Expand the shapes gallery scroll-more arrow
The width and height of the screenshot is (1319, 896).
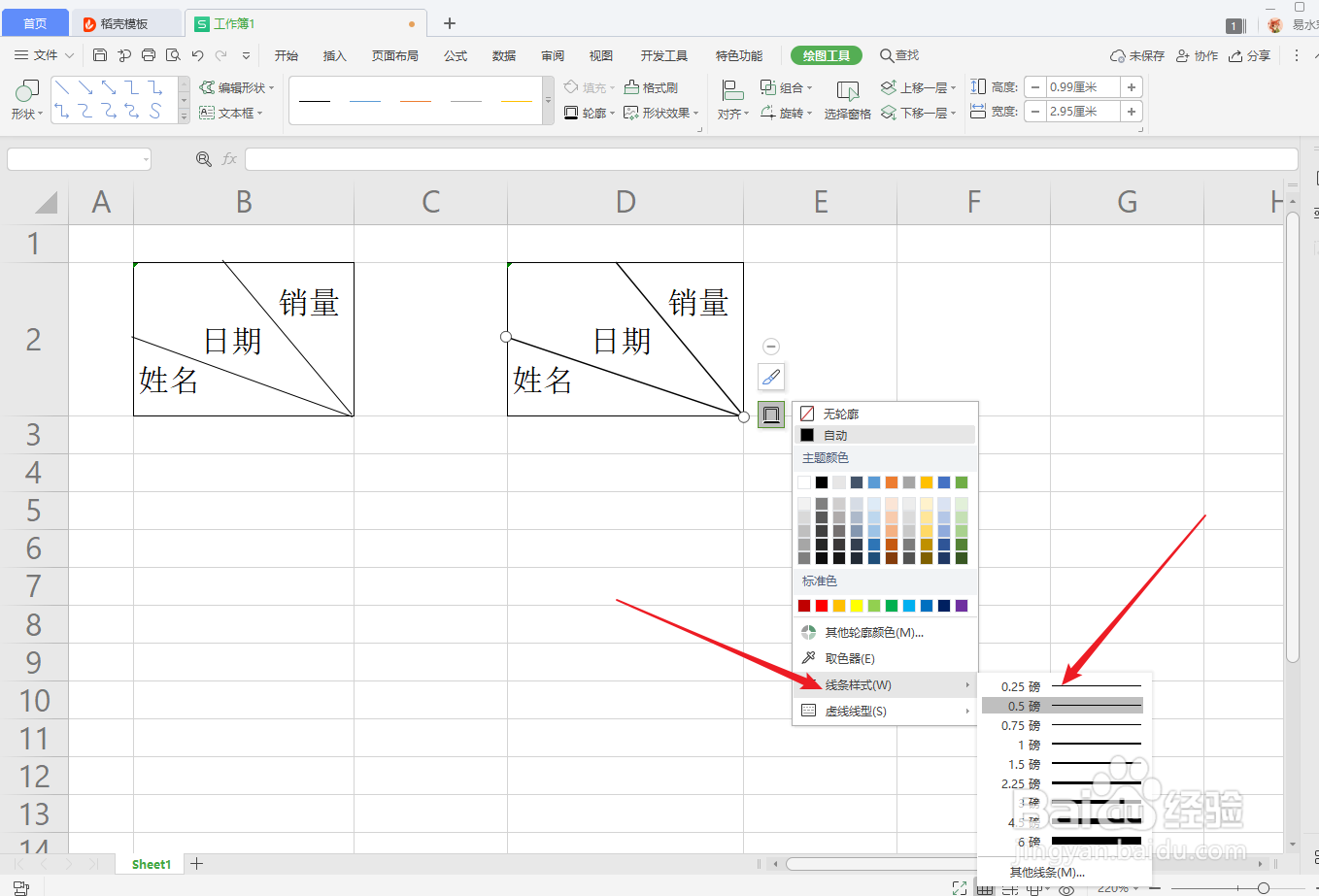(184, 116)
